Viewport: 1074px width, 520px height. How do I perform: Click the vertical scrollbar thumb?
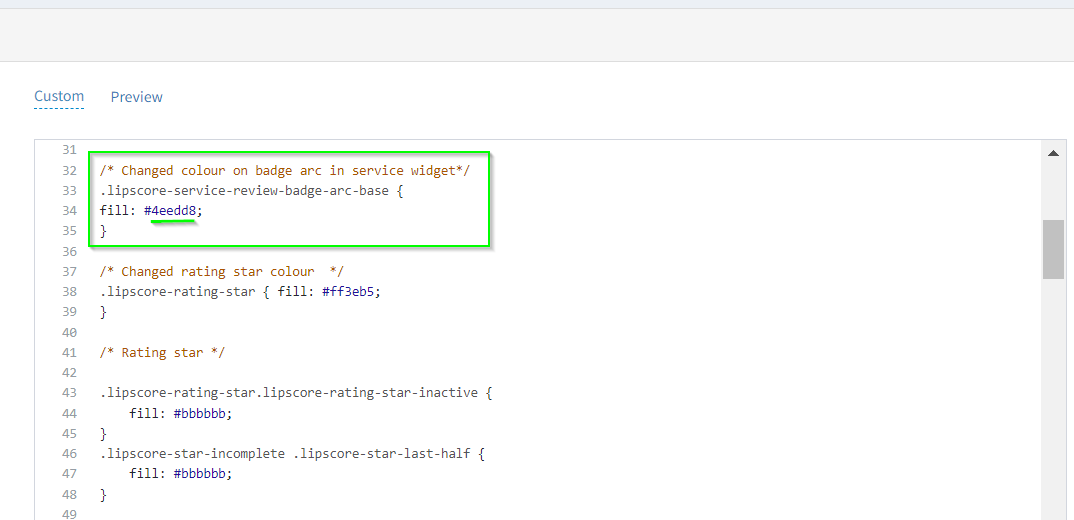point(1053,249)
